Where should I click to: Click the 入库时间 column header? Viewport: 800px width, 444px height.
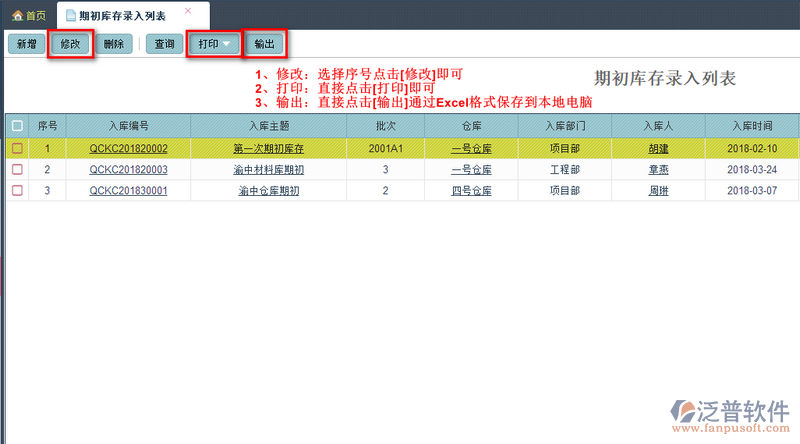[752, 126]
